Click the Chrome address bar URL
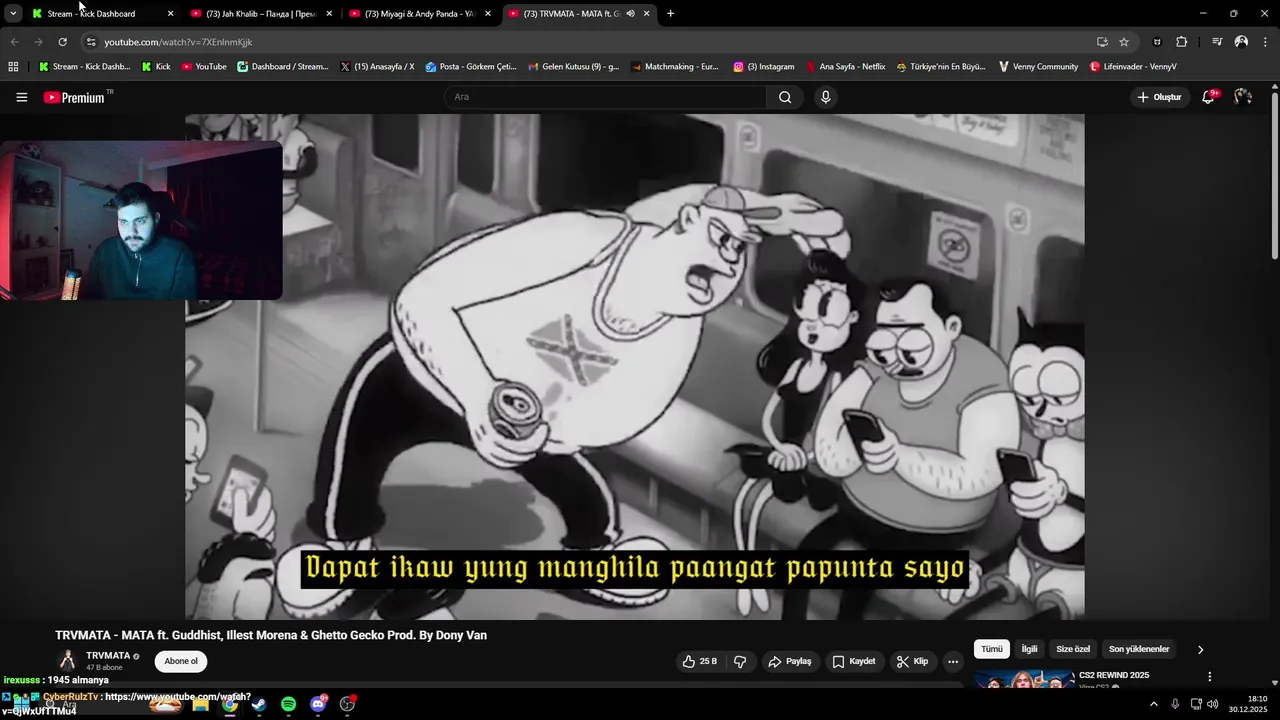Image resolution: width=1280 pixels, height=720 pixels. (x=178, y=42)
